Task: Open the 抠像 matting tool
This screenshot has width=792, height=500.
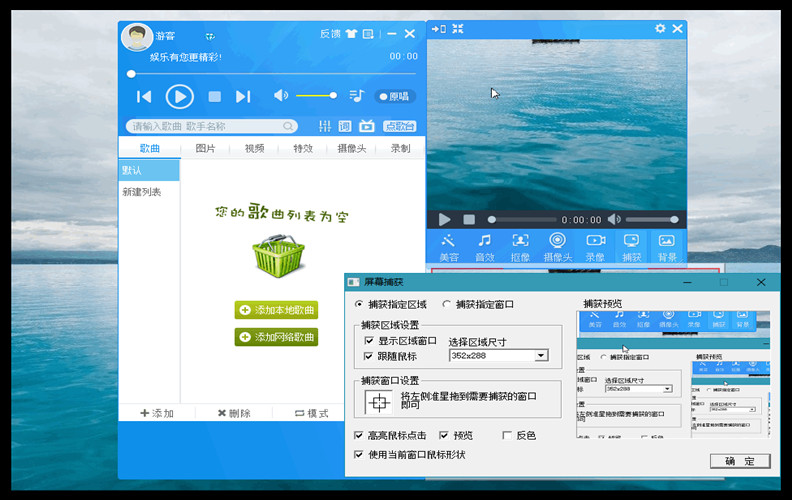Action: (520, 245)
